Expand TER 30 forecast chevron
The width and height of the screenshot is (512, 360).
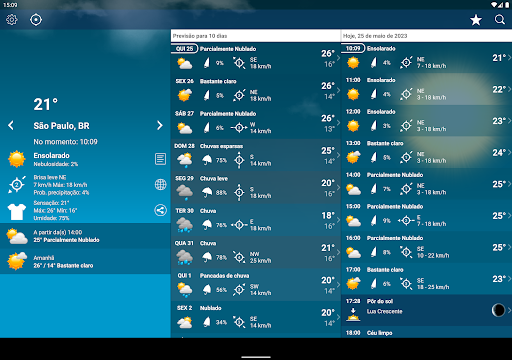[338, 220]
